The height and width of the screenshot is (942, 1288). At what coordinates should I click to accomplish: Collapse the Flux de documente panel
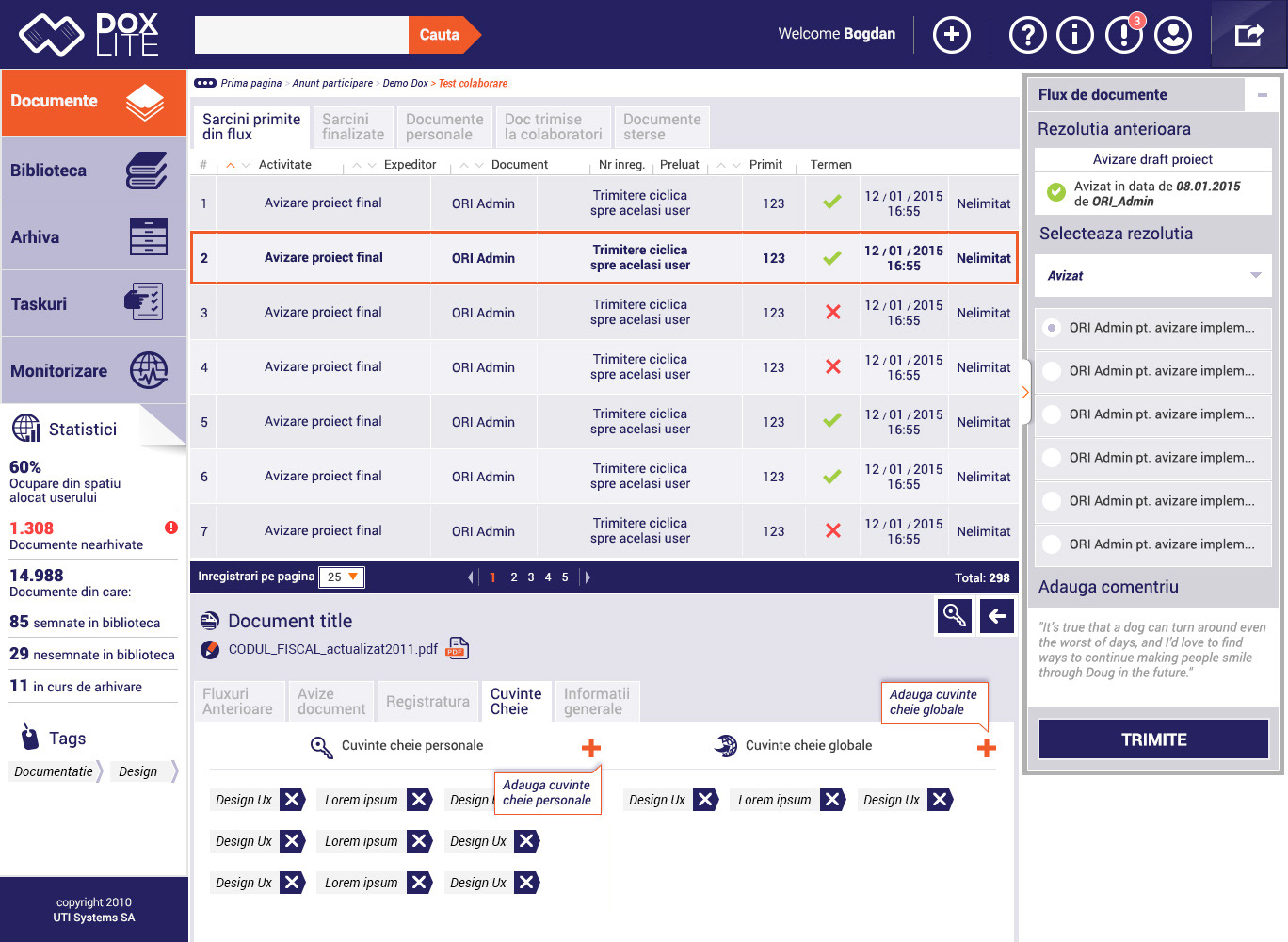(1263, 95)
